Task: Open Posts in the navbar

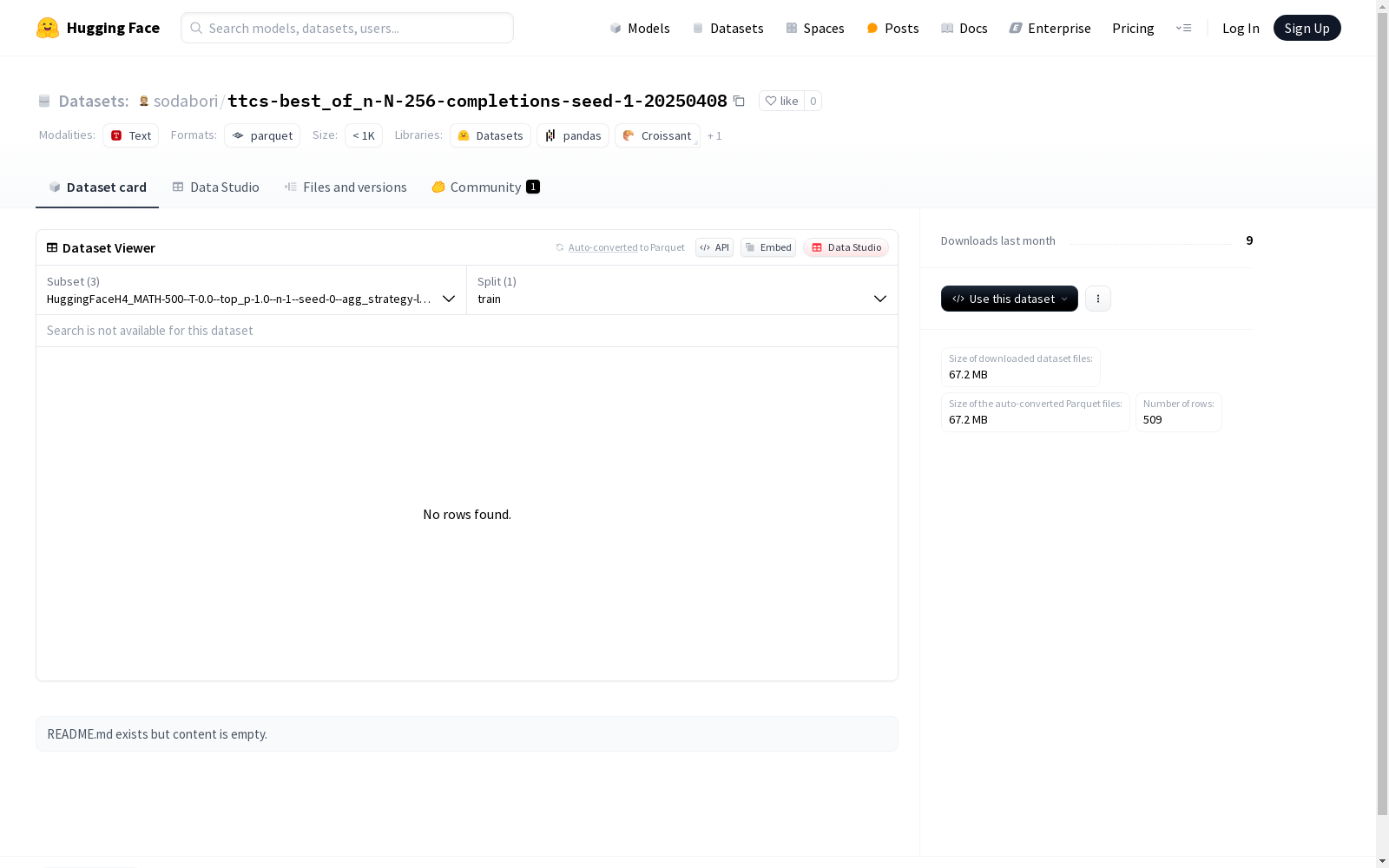Action: (892, 28)
